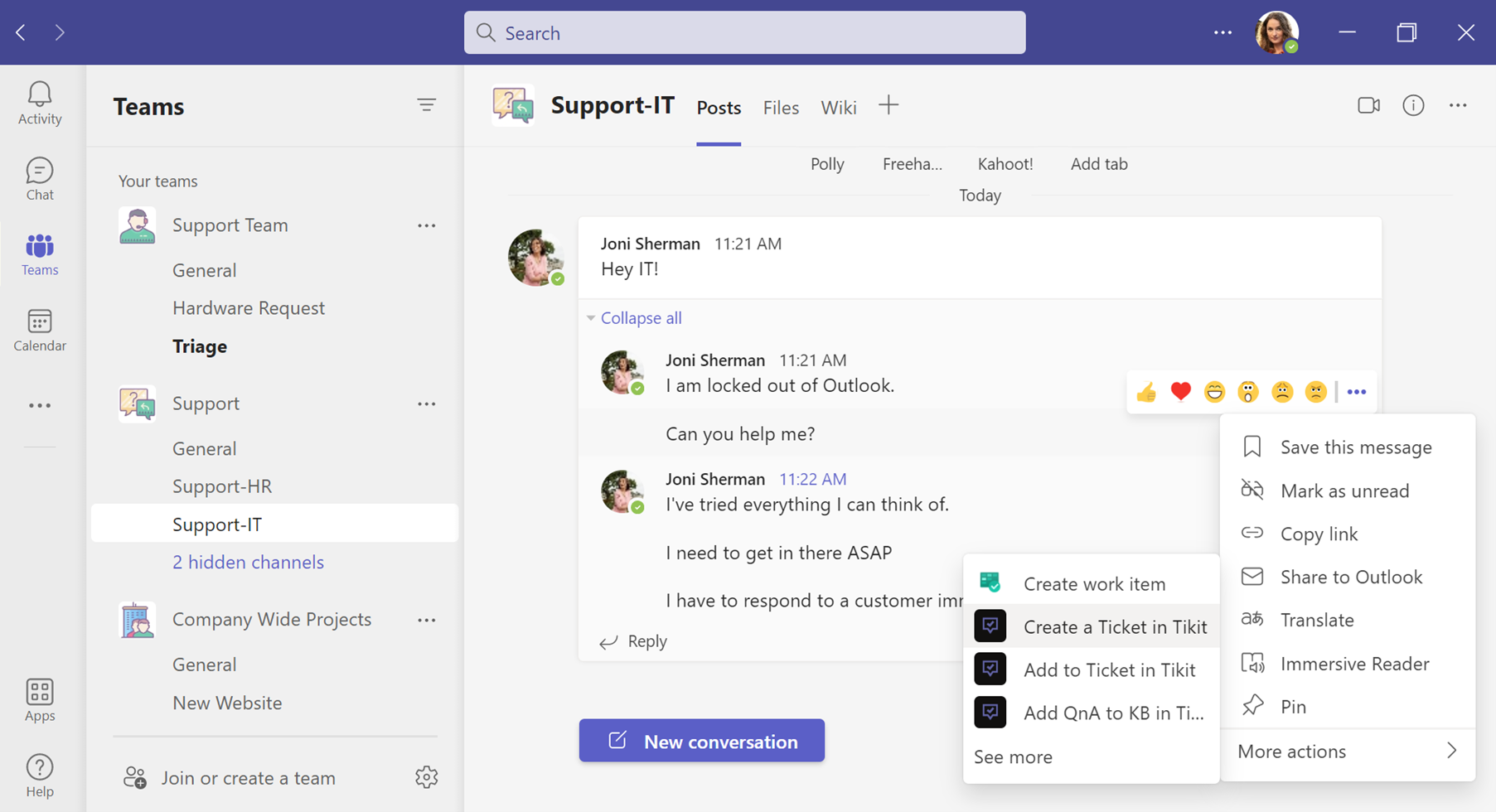Switch to the Files tab

click(781, 108)
